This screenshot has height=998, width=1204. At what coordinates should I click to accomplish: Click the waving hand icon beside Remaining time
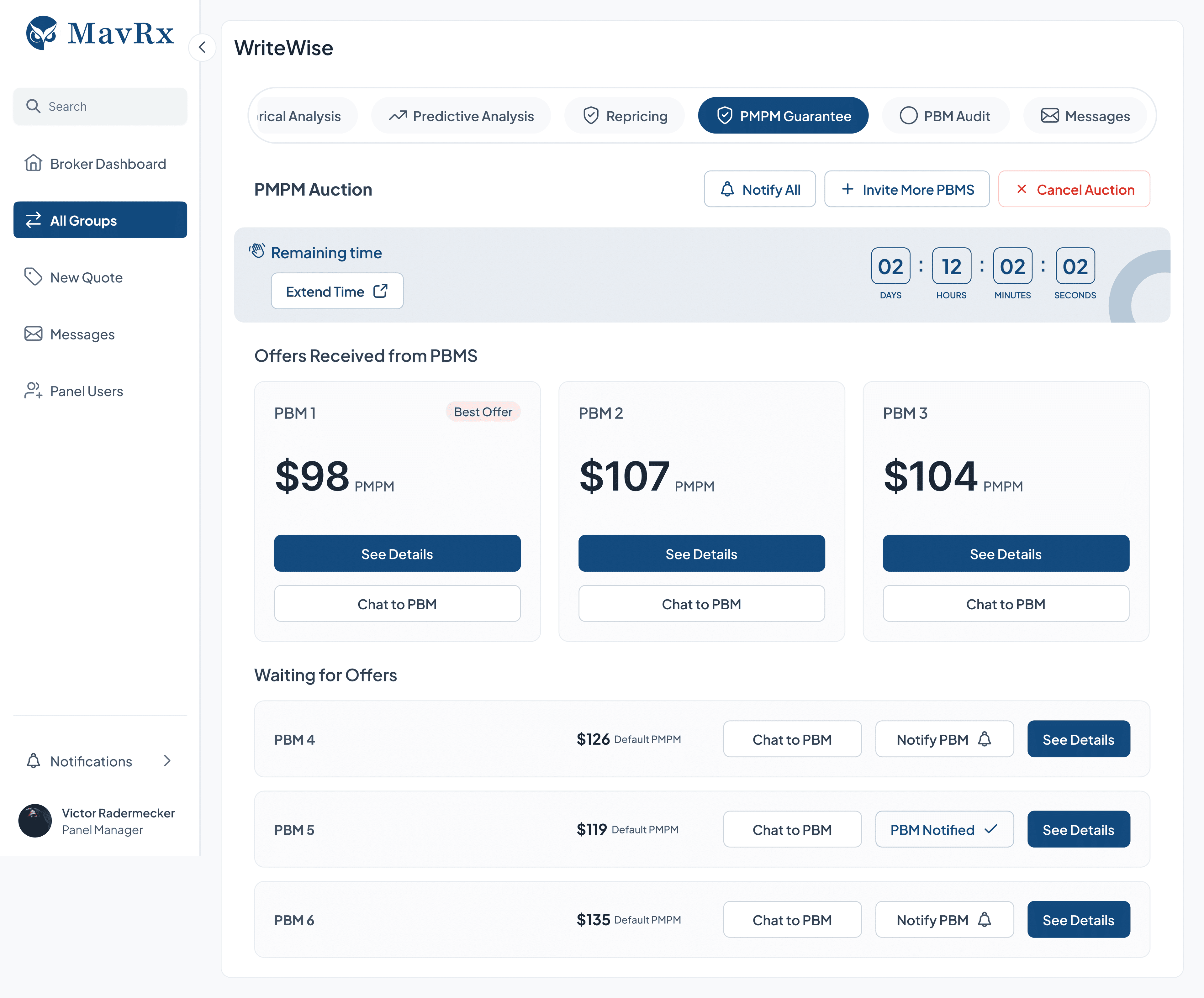coord(257,250)
